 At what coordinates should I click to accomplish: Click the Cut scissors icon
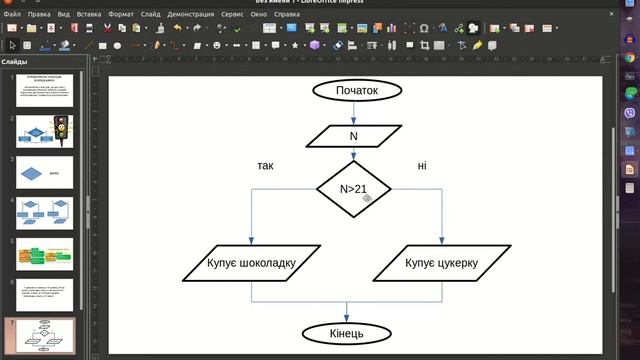pyautogui.click(x=107, y=28)
